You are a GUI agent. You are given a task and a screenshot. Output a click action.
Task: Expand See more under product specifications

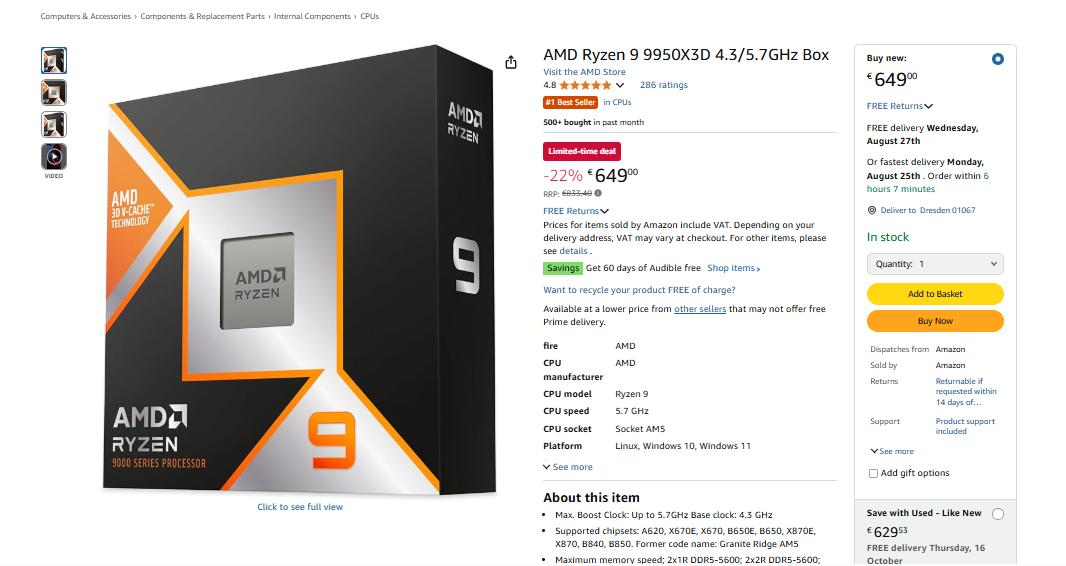tap(568, 467)
